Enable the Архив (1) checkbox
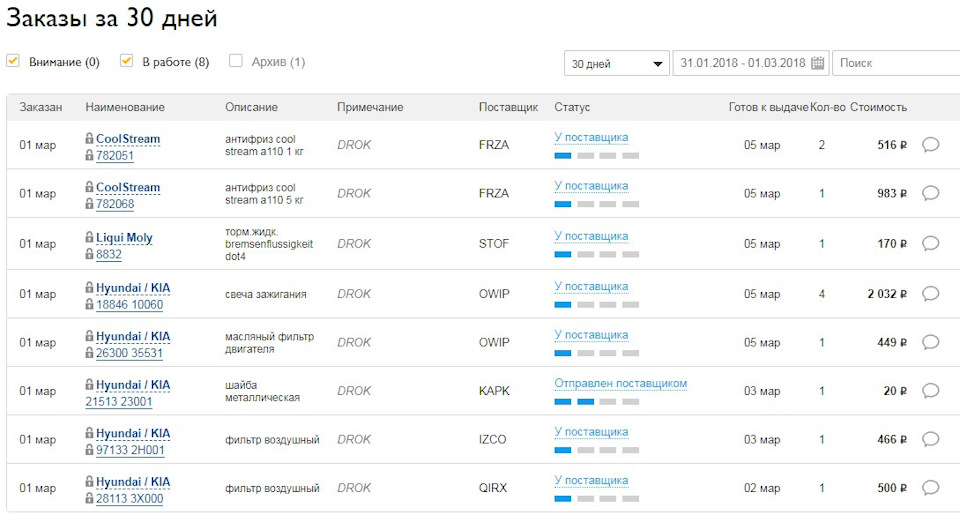This screenshot has width=960, height=530. (x=235, y=61)
